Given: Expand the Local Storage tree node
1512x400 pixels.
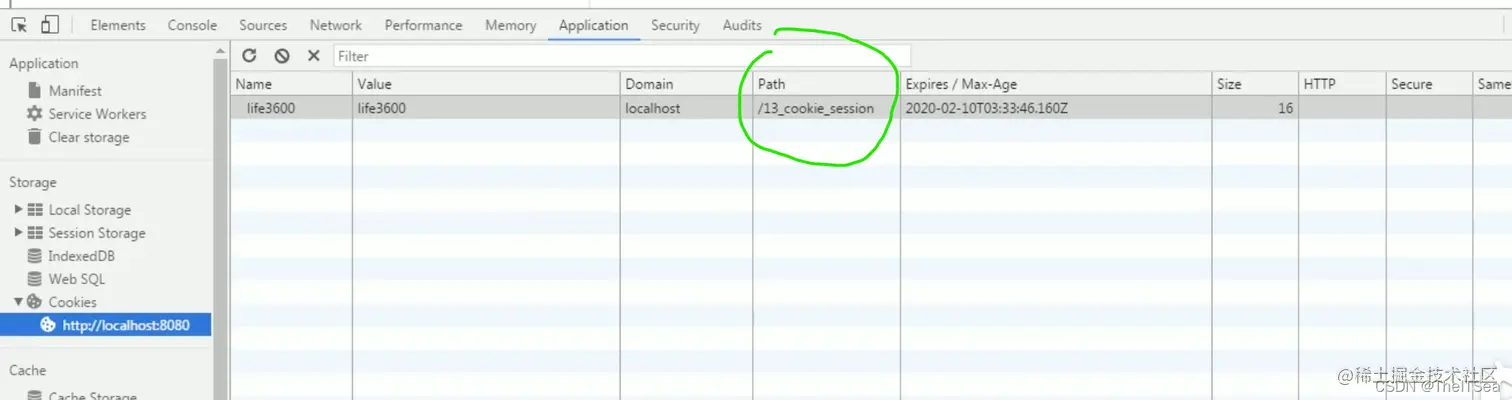Looking at the screenshot, I should [x=18, y=210].
